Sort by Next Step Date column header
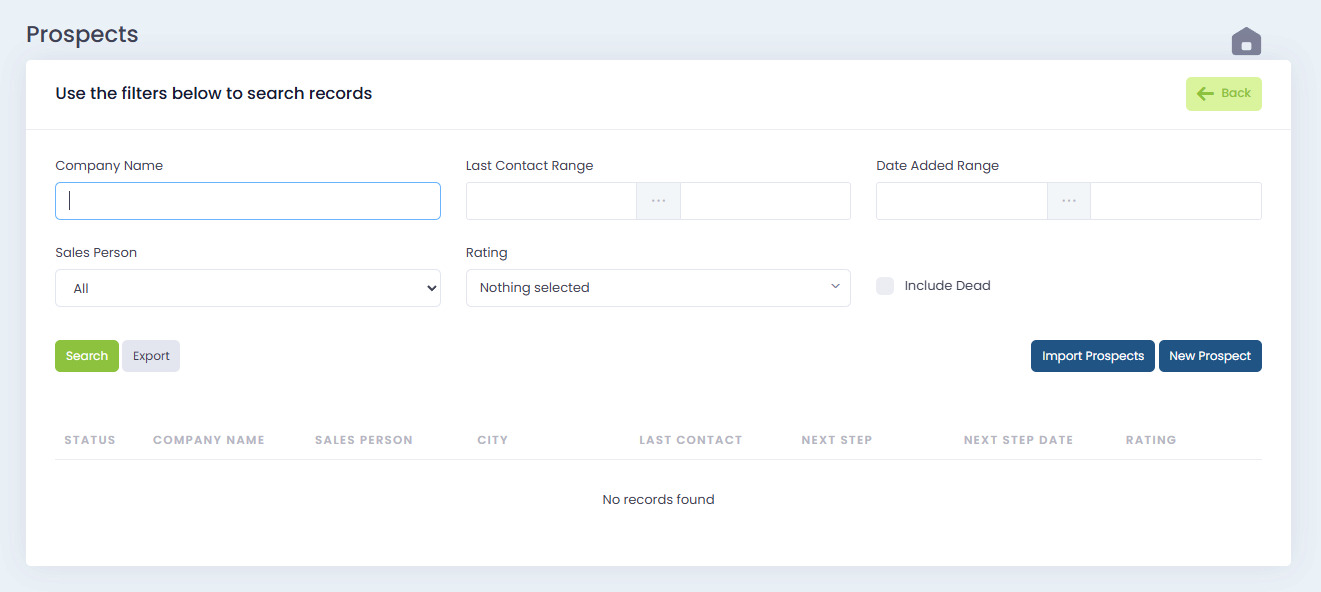Screen dimensions: 1321x592 point(1018,440)
